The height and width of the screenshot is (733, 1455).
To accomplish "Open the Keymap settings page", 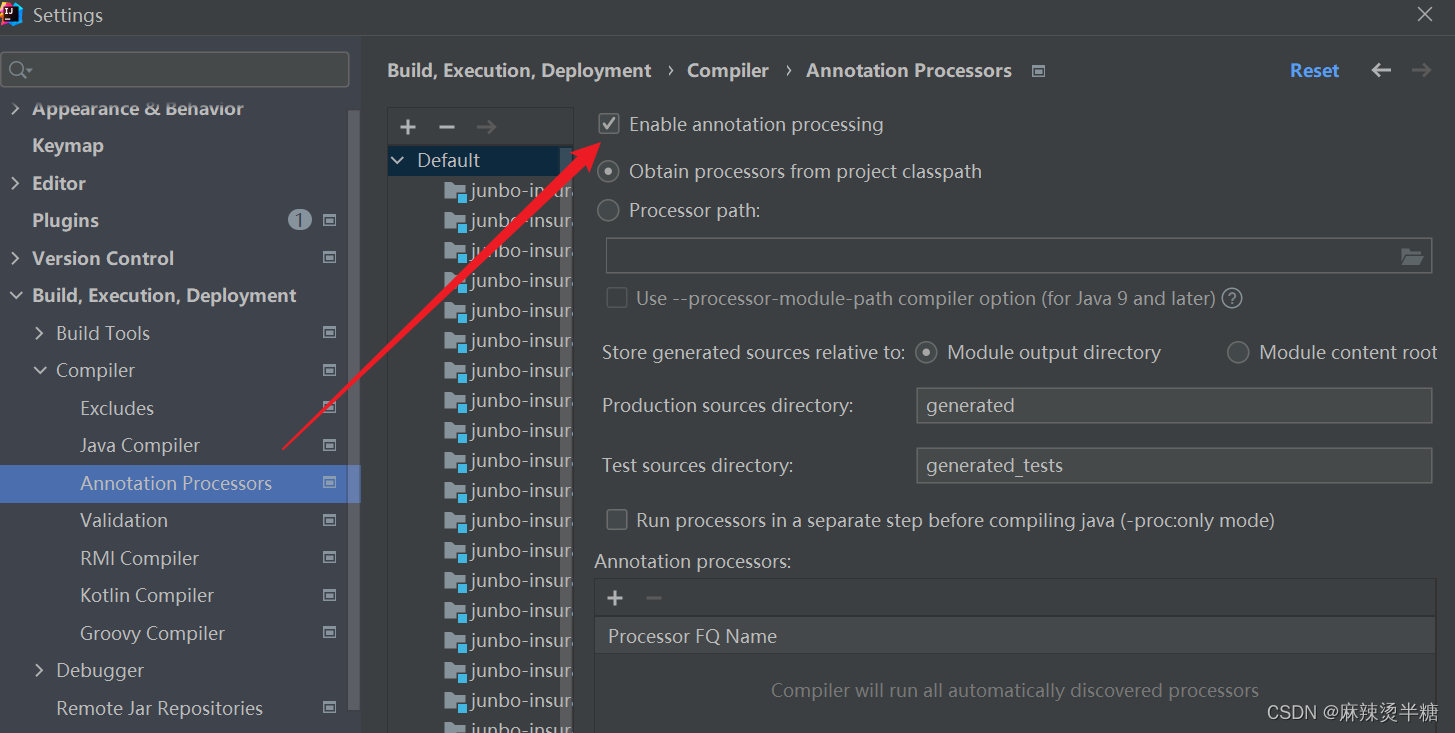I will point(68,146).
